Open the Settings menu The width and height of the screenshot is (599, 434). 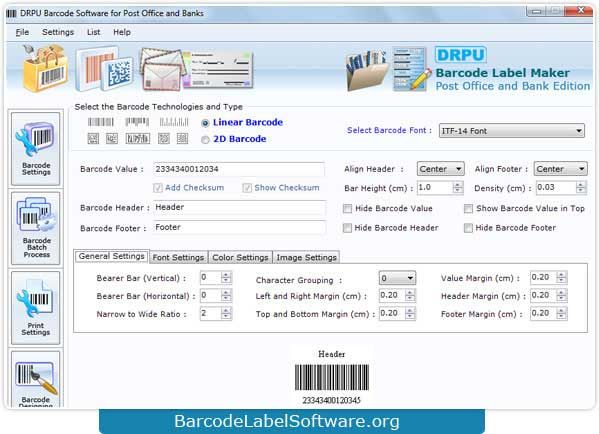(58, 32)
